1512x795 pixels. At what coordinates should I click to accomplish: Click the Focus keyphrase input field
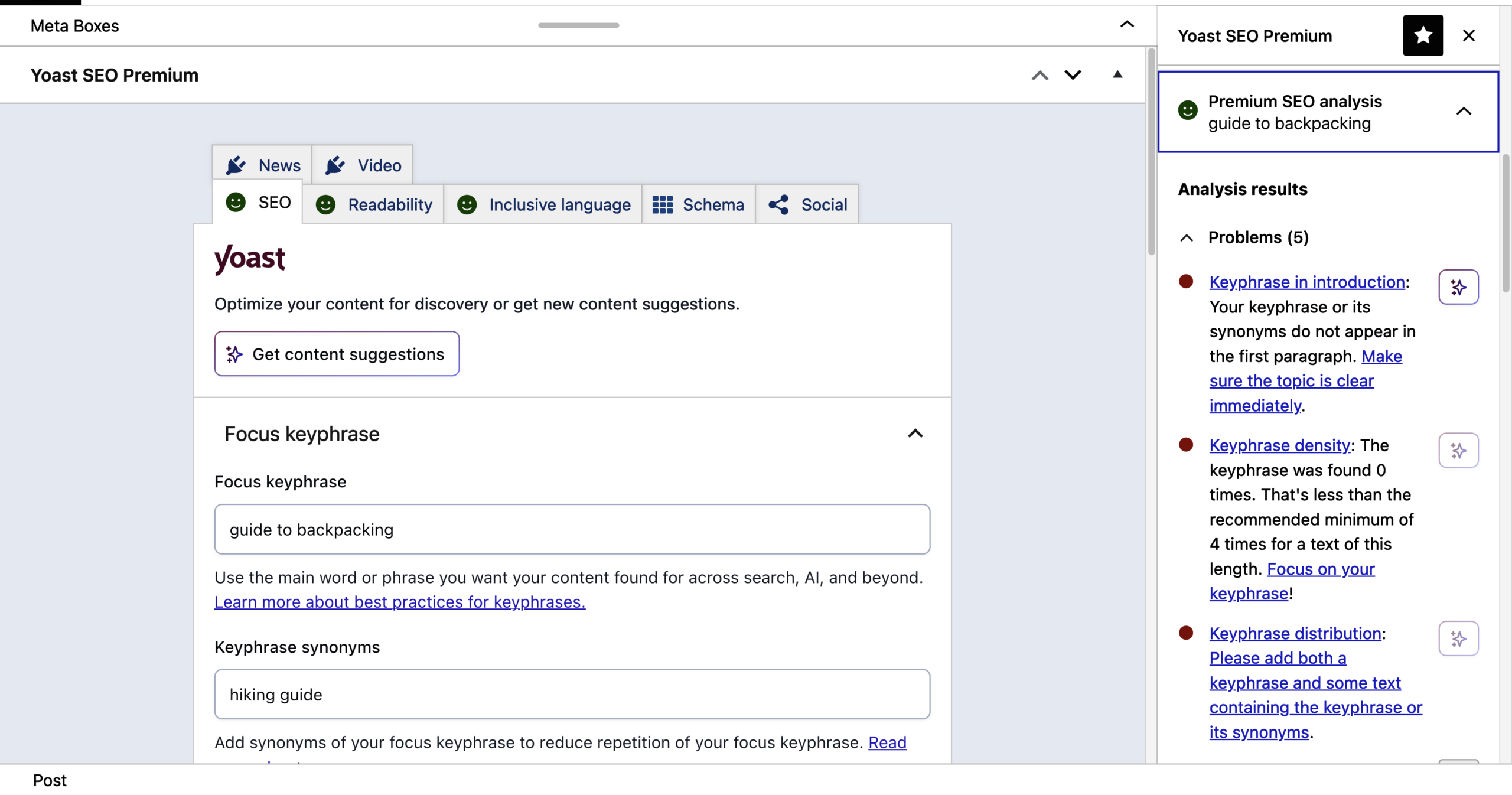(x=572, y=529)
